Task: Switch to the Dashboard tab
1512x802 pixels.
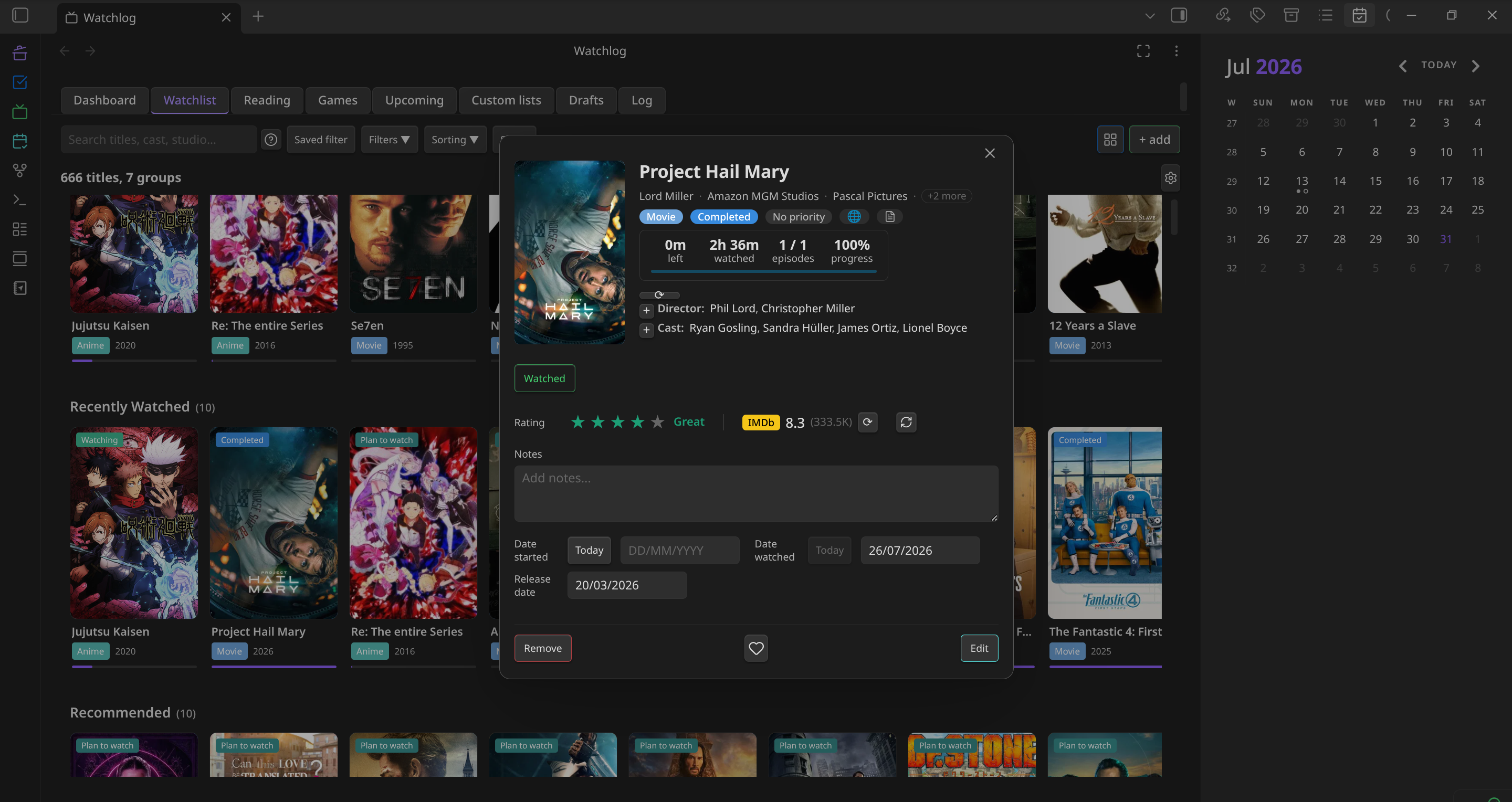Action: click(104, 100)
